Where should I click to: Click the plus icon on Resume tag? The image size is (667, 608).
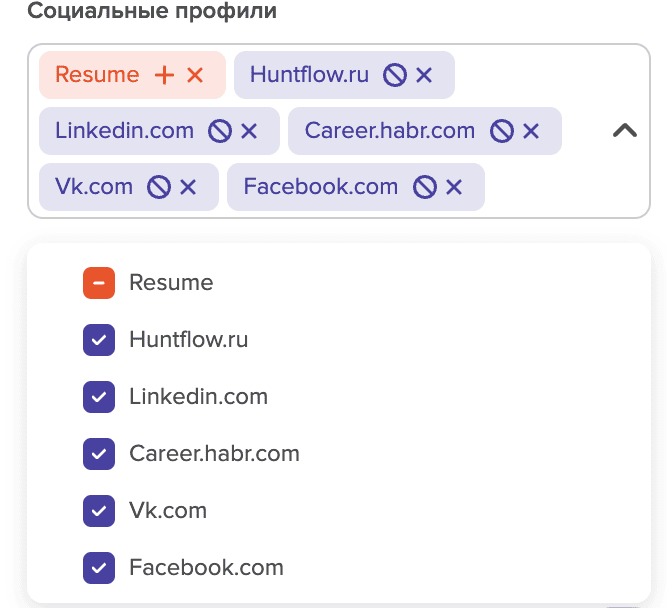[165, 75]
